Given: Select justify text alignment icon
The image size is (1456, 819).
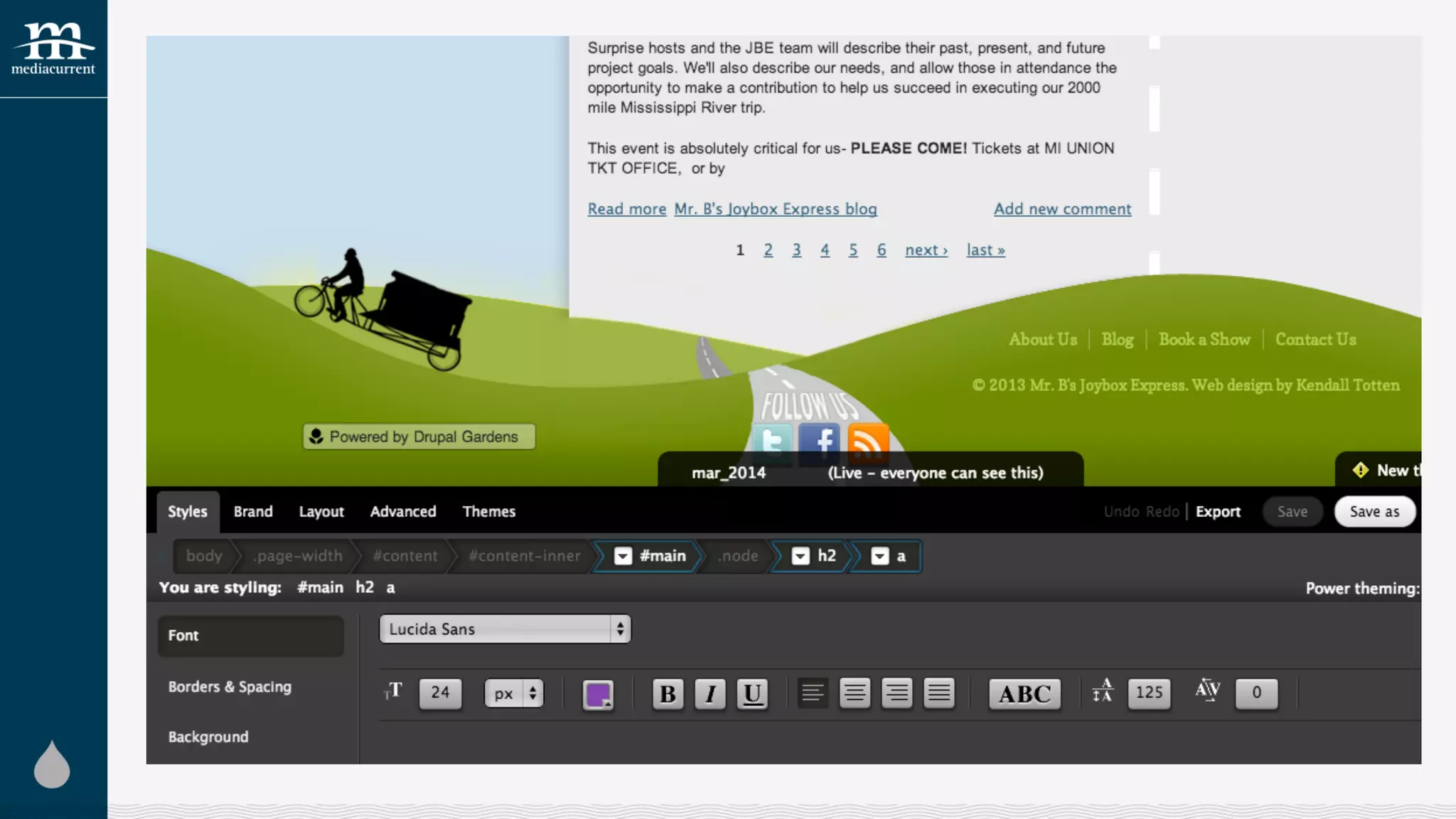Looking at the screenshot, I should coord(939,692).
